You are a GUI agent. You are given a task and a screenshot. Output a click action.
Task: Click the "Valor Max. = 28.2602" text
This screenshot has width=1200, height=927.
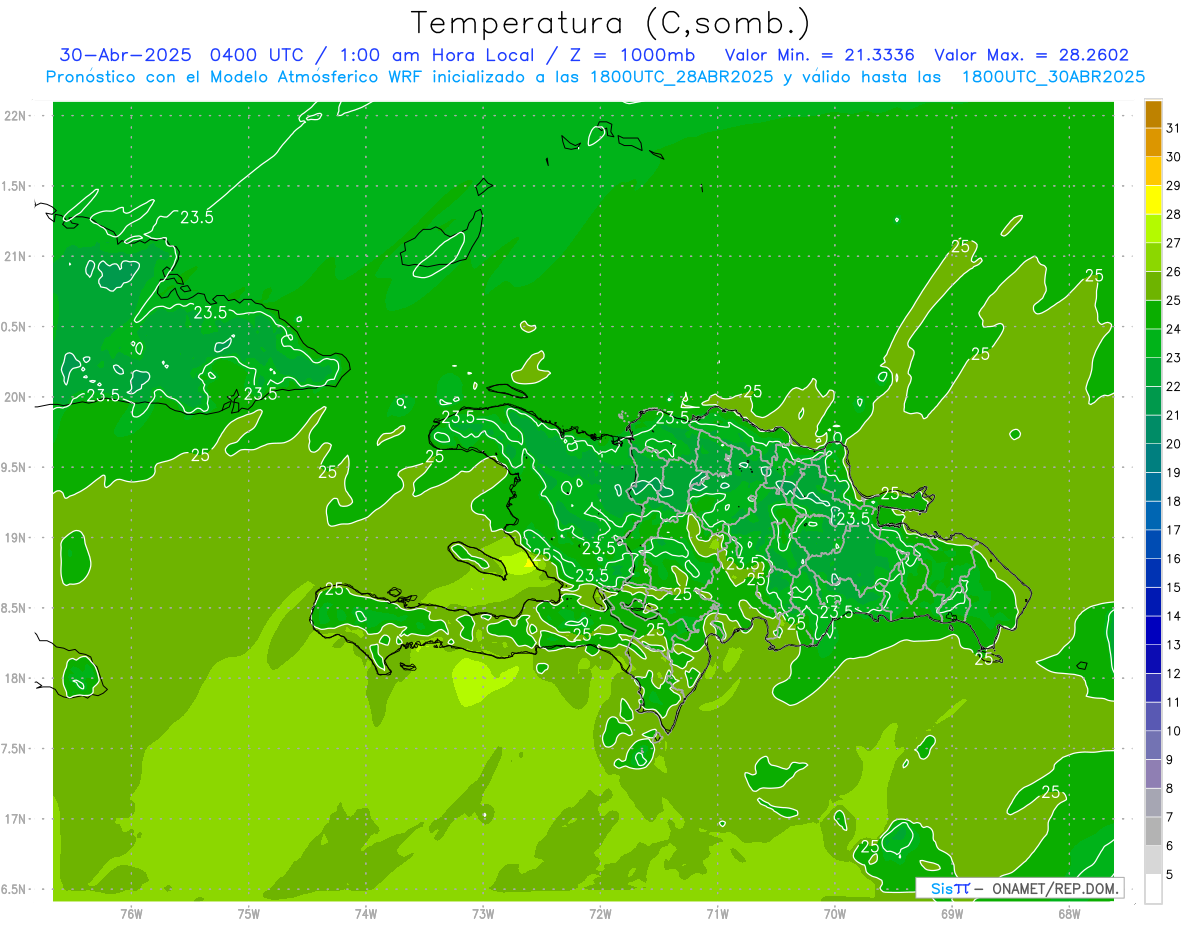coord(1031,55)
